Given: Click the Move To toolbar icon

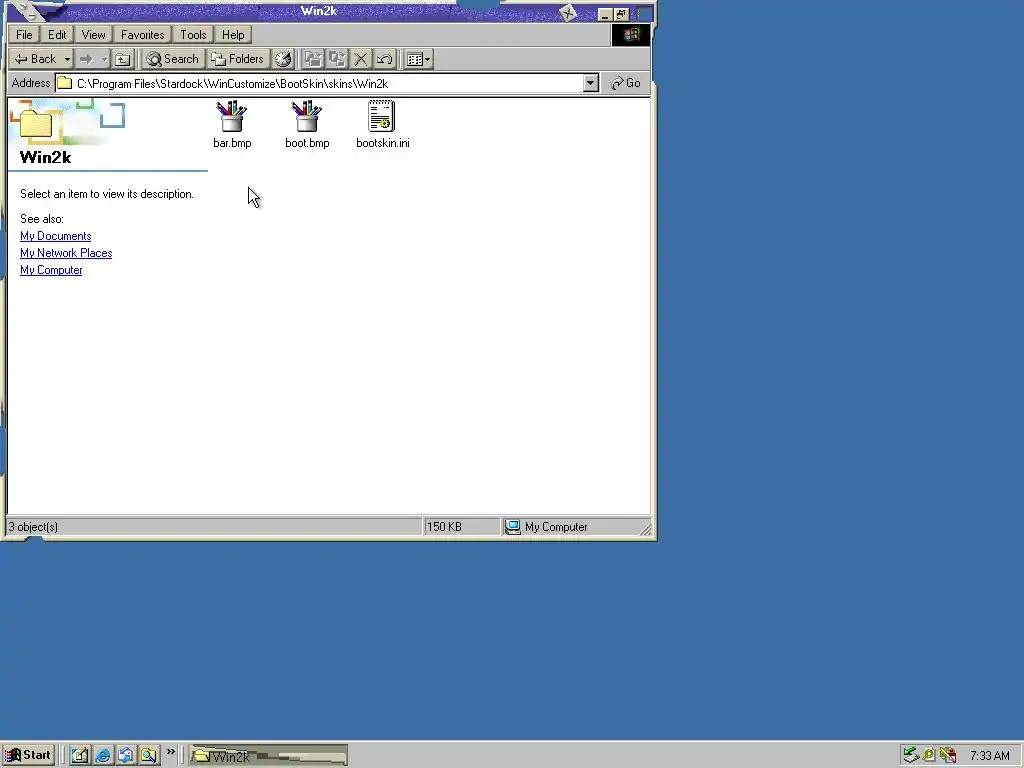Looking at the screenshot, I should (x=313, y=59).
